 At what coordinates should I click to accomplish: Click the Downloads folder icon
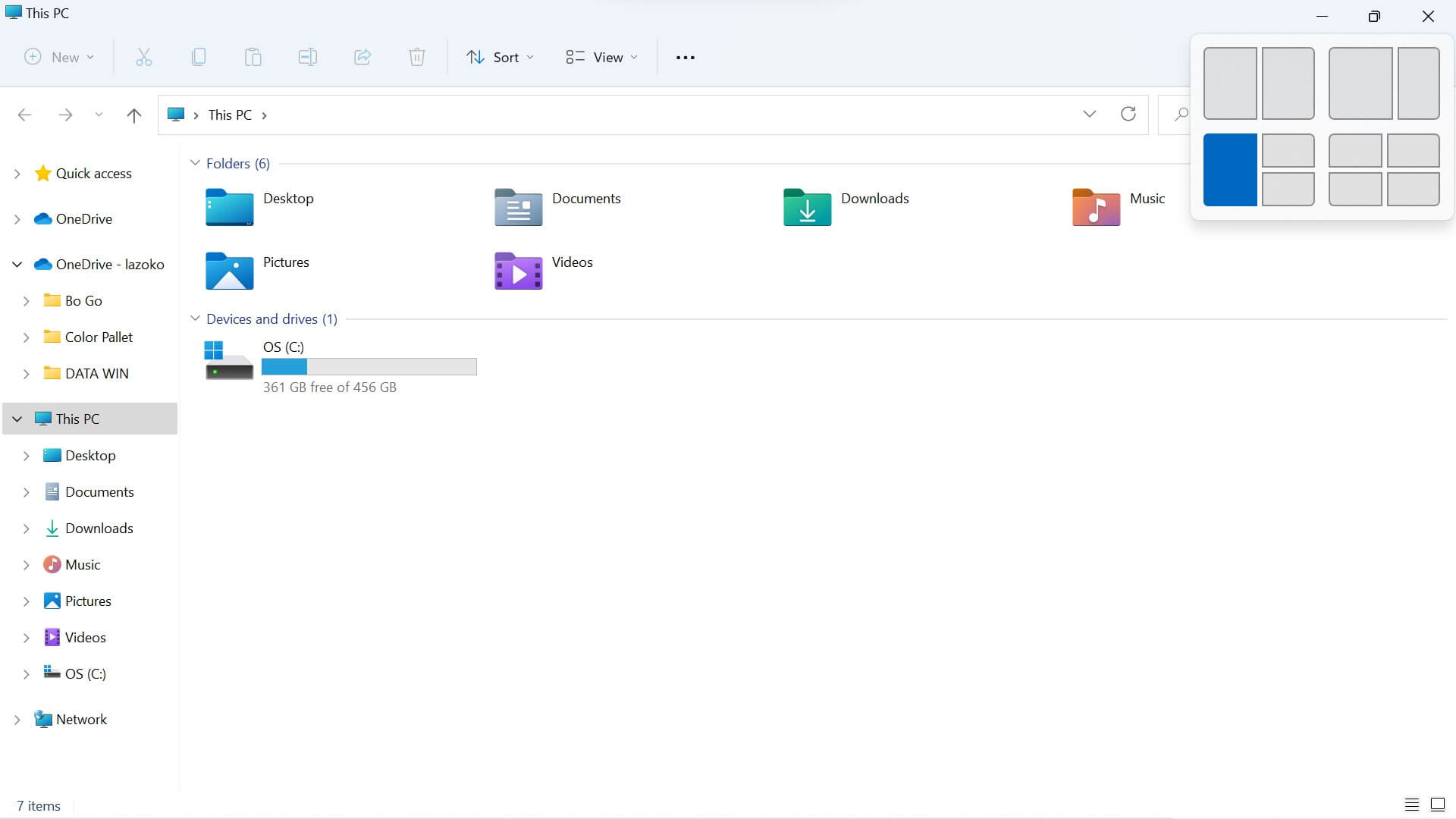pos(807,207)
